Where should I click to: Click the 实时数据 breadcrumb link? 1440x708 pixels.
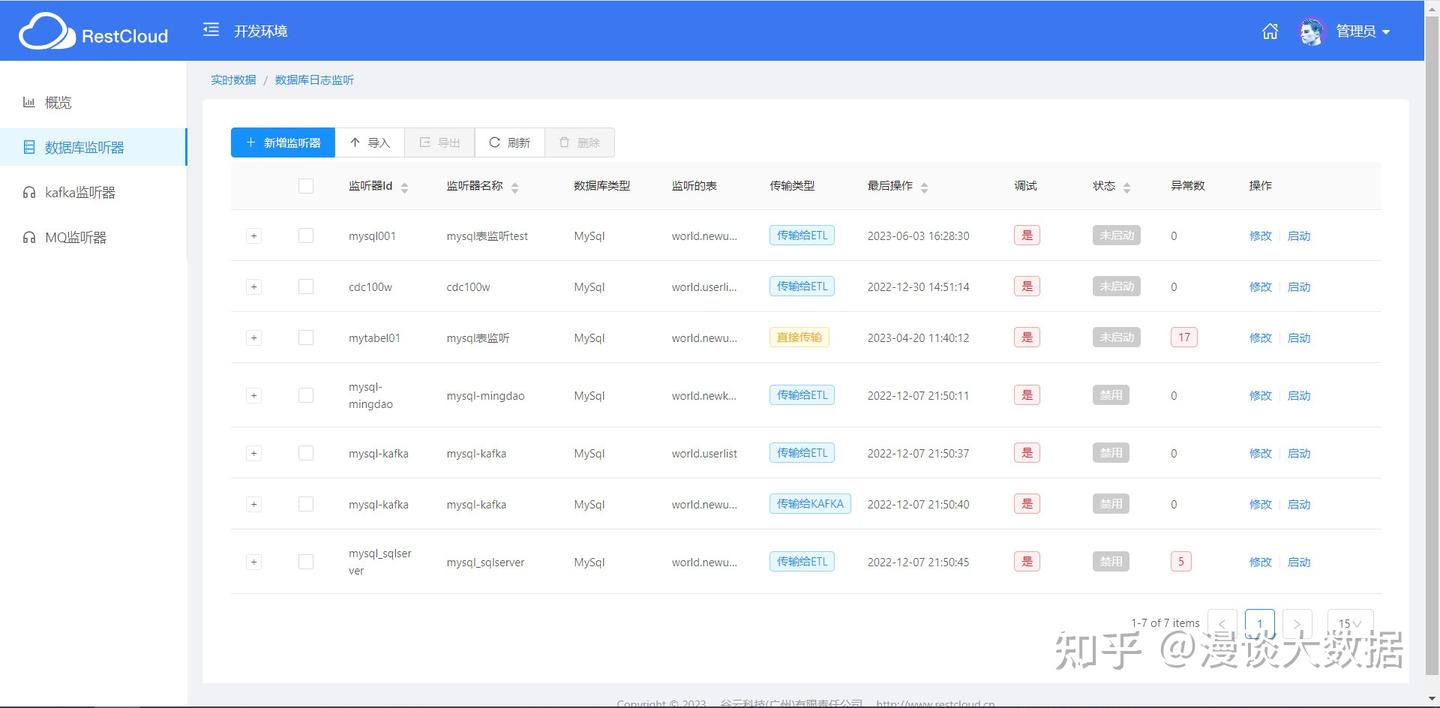pyautogui.click(x=233, y=80)
